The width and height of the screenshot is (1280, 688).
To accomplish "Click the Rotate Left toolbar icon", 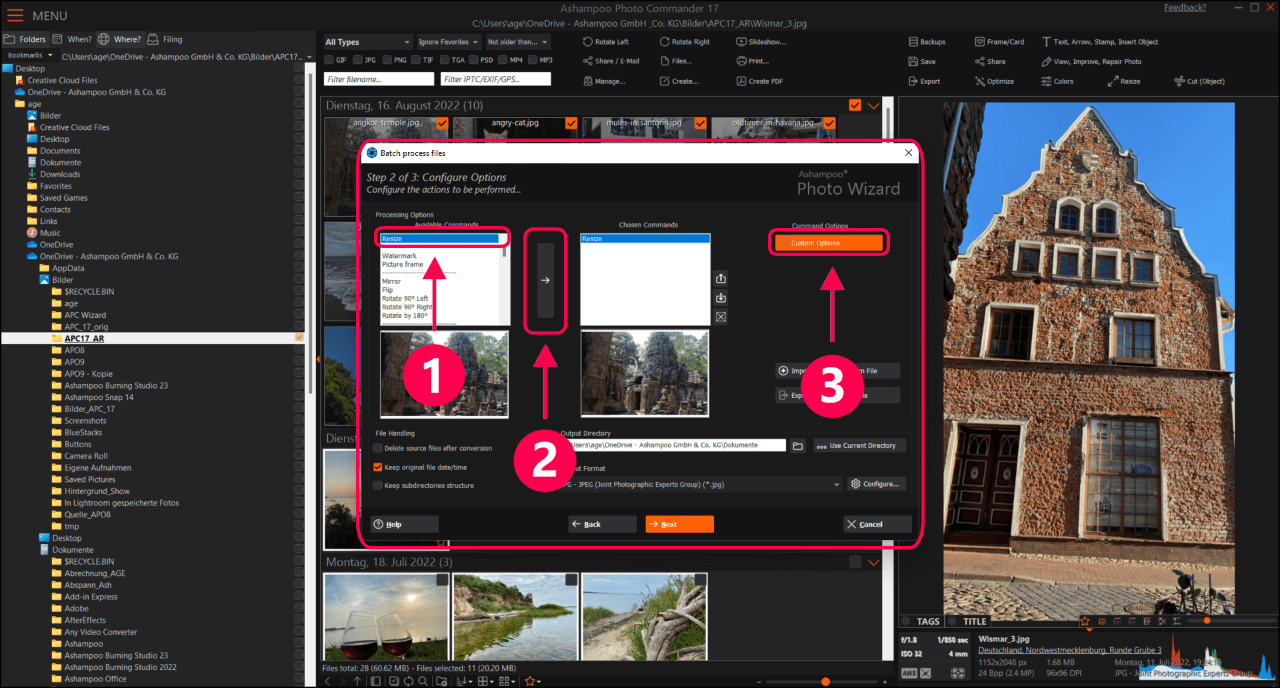I will tap(588, 42).
